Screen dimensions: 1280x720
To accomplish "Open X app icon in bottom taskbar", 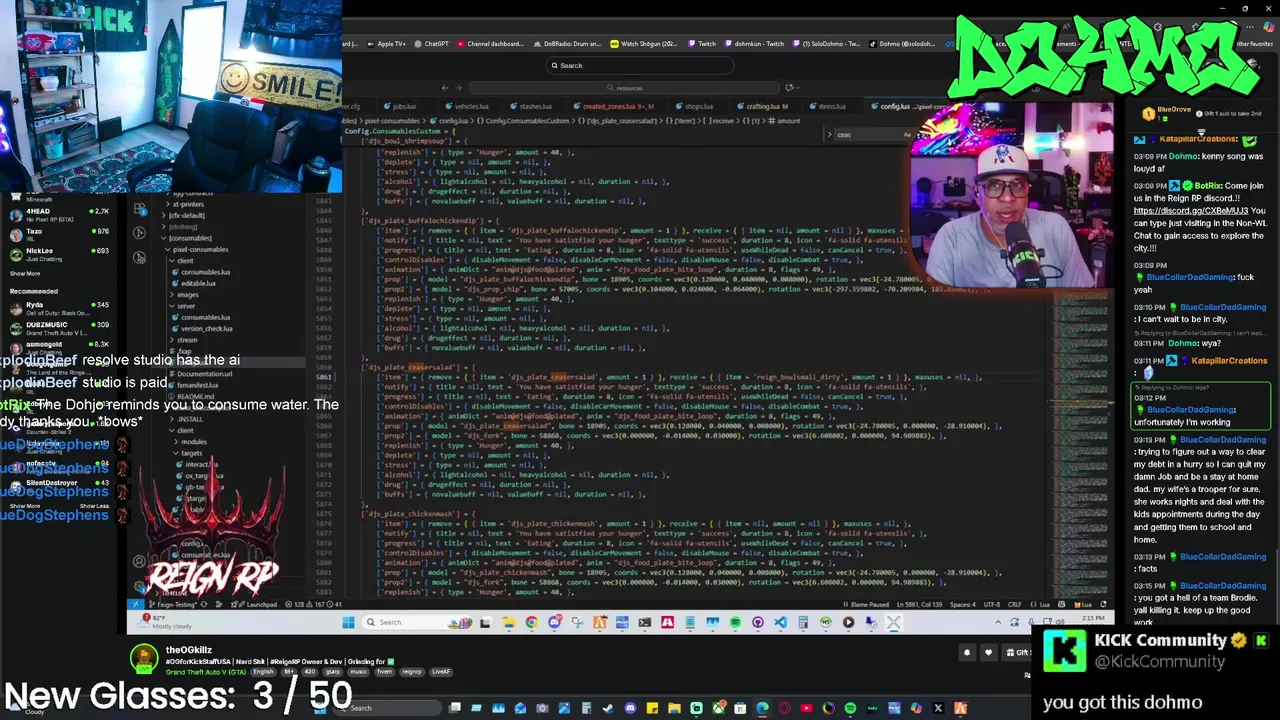I will [938, 708].
